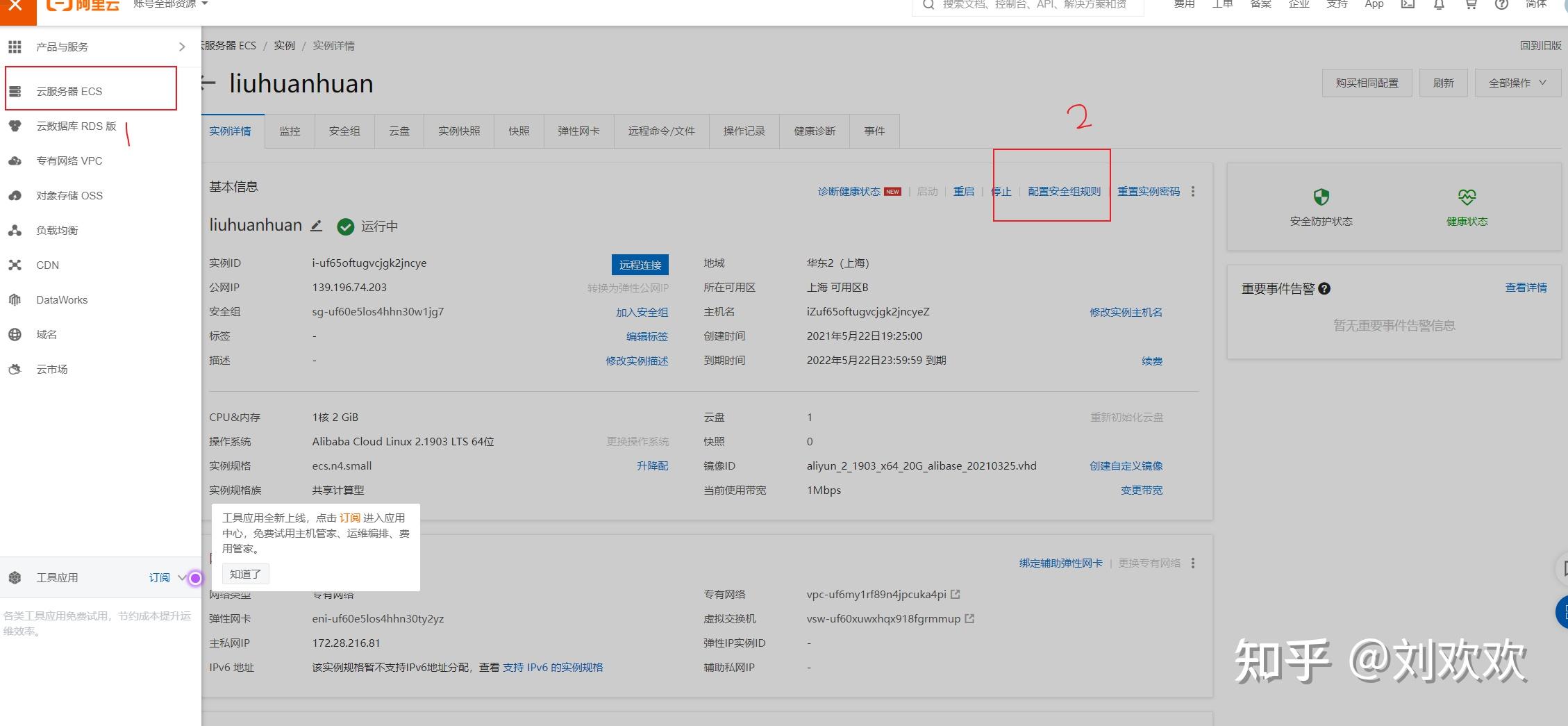Click the 工具应用 cube icon
This screenshot has height=726, width=1568.
pyautogui.click(x=15, y=577)
